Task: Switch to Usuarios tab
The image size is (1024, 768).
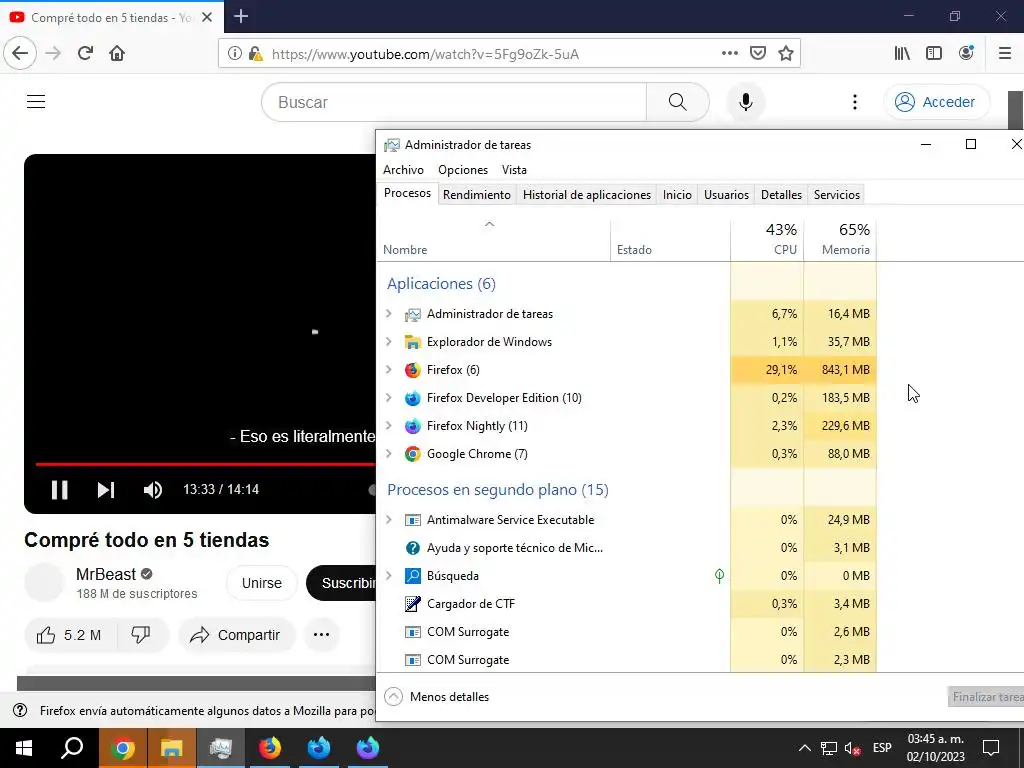Action: [726, 195]
